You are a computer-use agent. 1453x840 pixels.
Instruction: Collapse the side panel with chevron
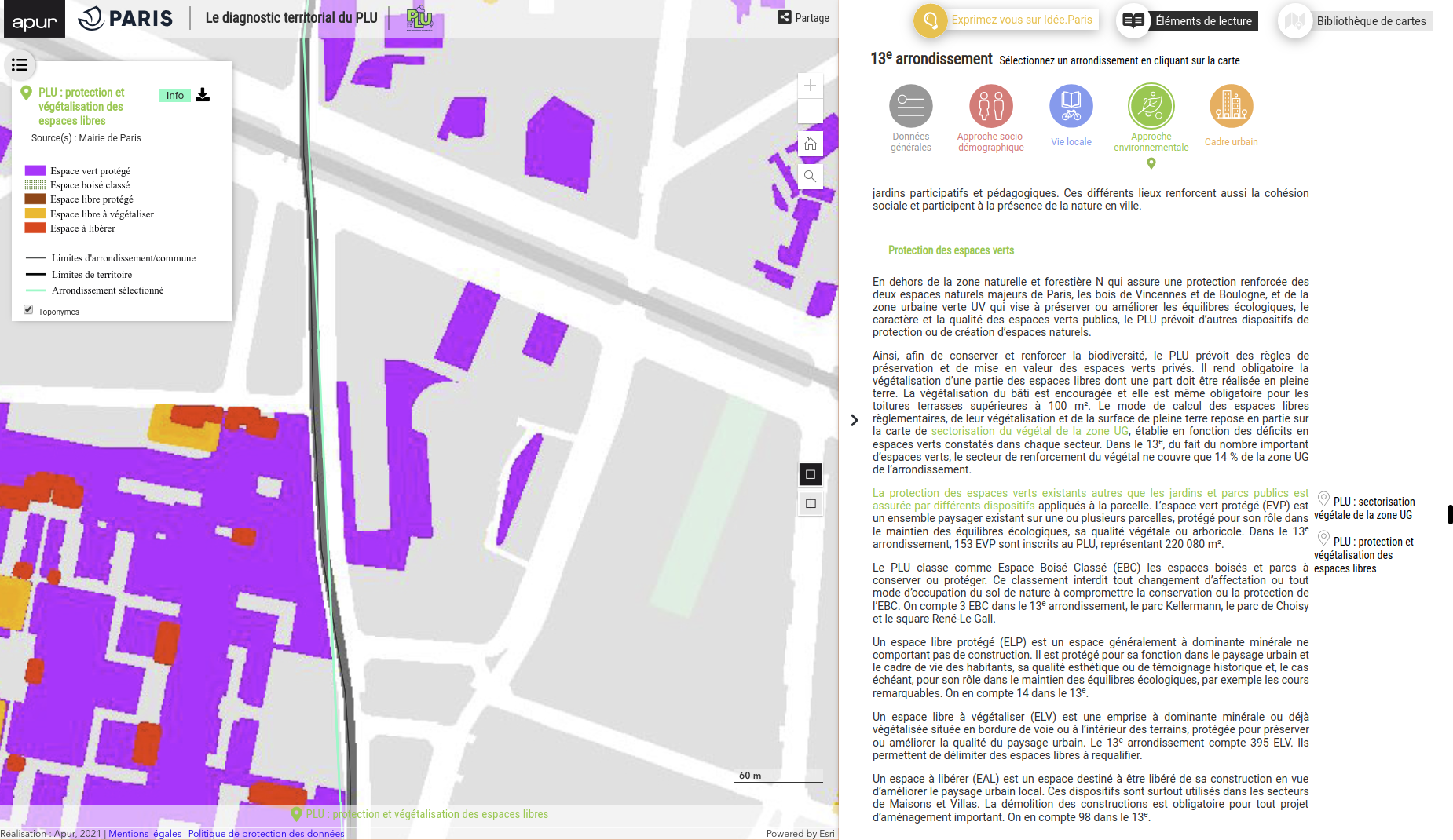pos(855,420)
